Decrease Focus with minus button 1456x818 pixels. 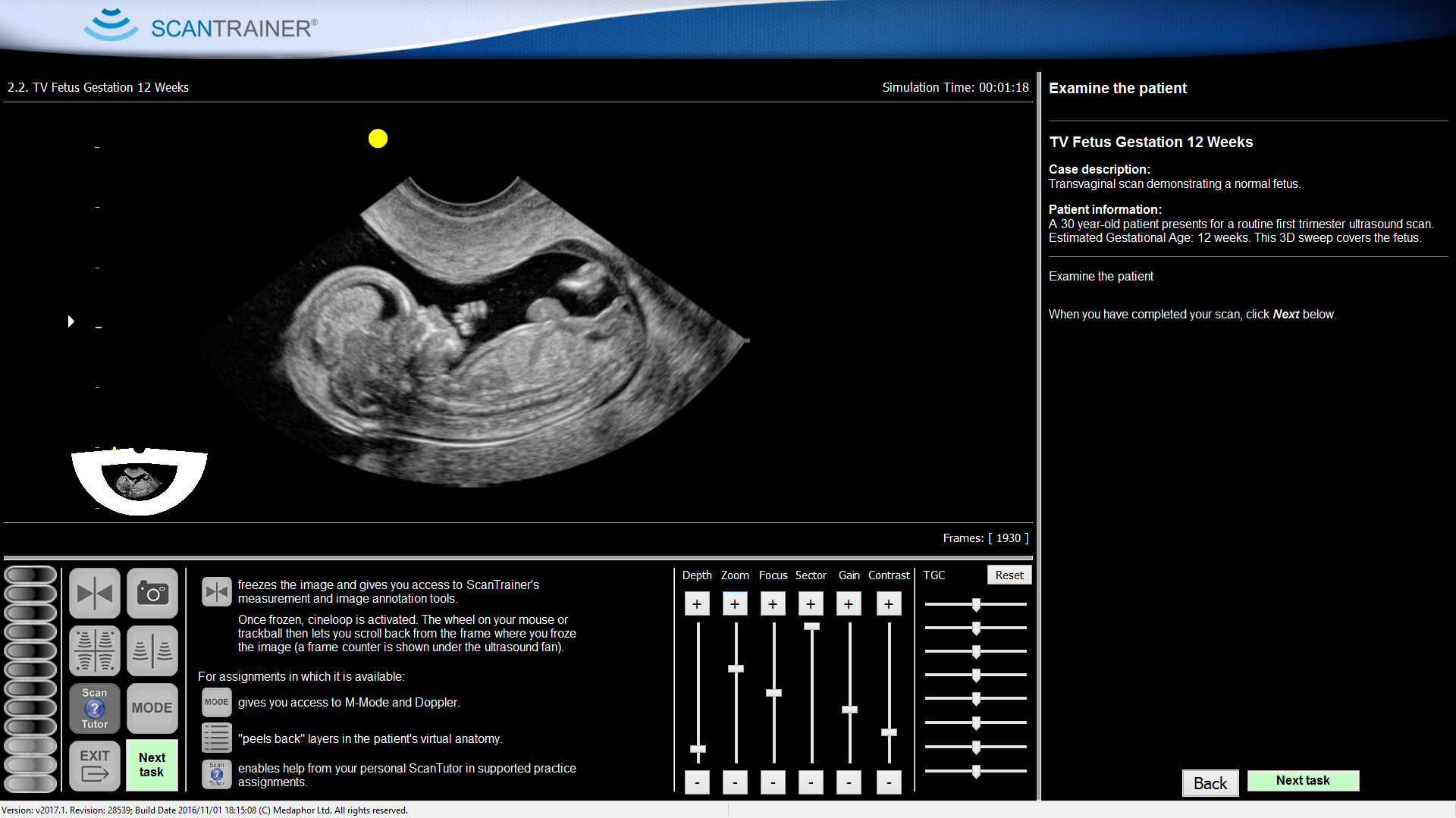(773, 782)
